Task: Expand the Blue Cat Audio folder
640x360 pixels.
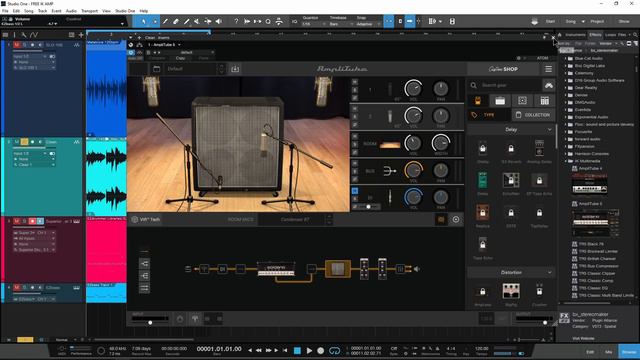Action: pos(566,58)
